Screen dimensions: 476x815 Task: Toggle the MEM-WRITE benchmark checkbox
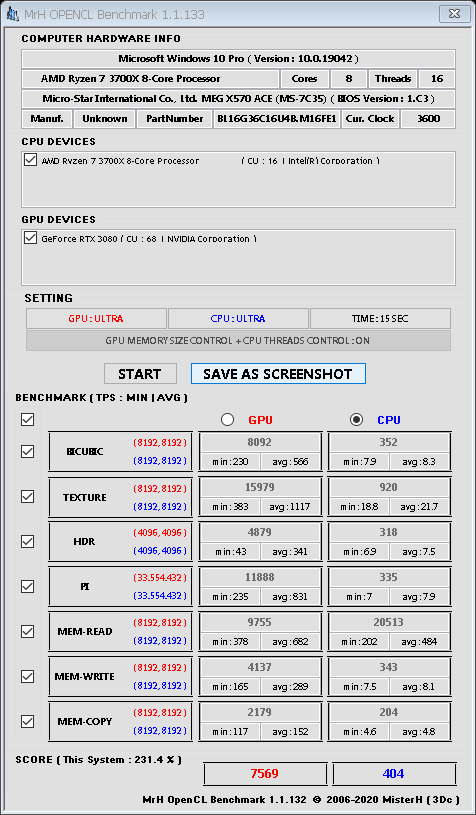[x=28, y=676]
